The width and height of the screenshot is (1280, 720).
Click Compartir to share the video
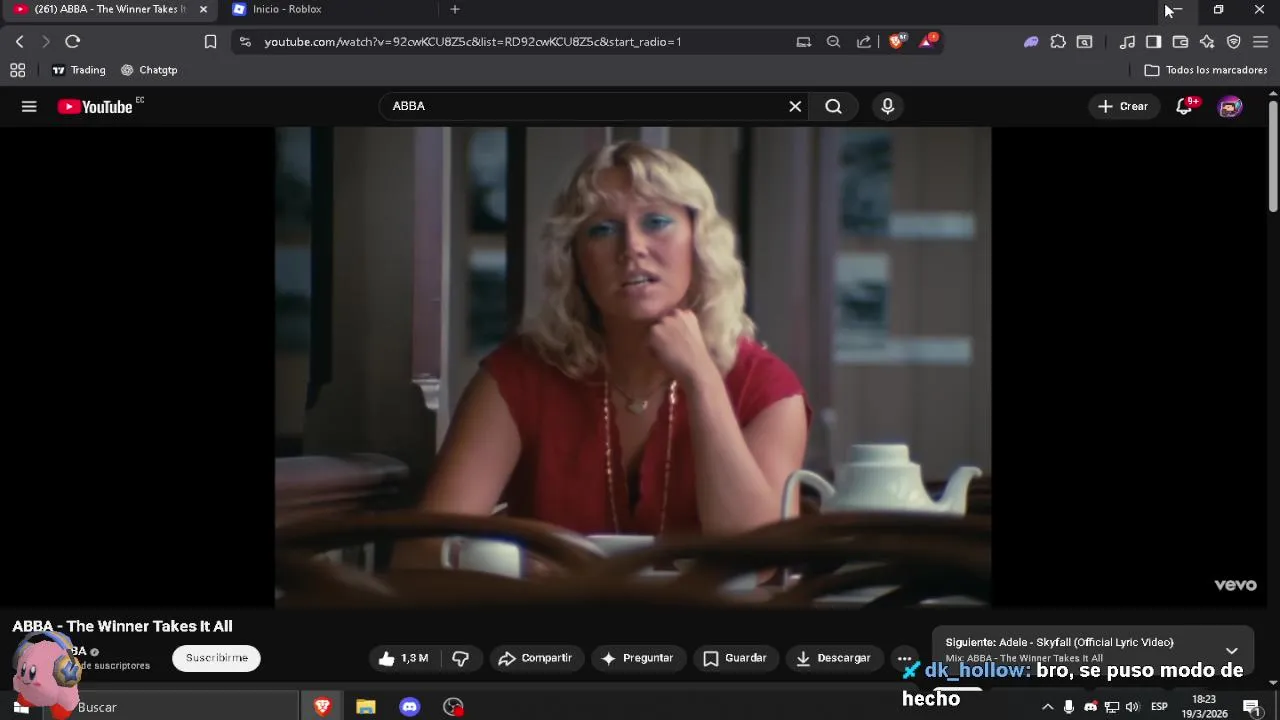point(535,658)
